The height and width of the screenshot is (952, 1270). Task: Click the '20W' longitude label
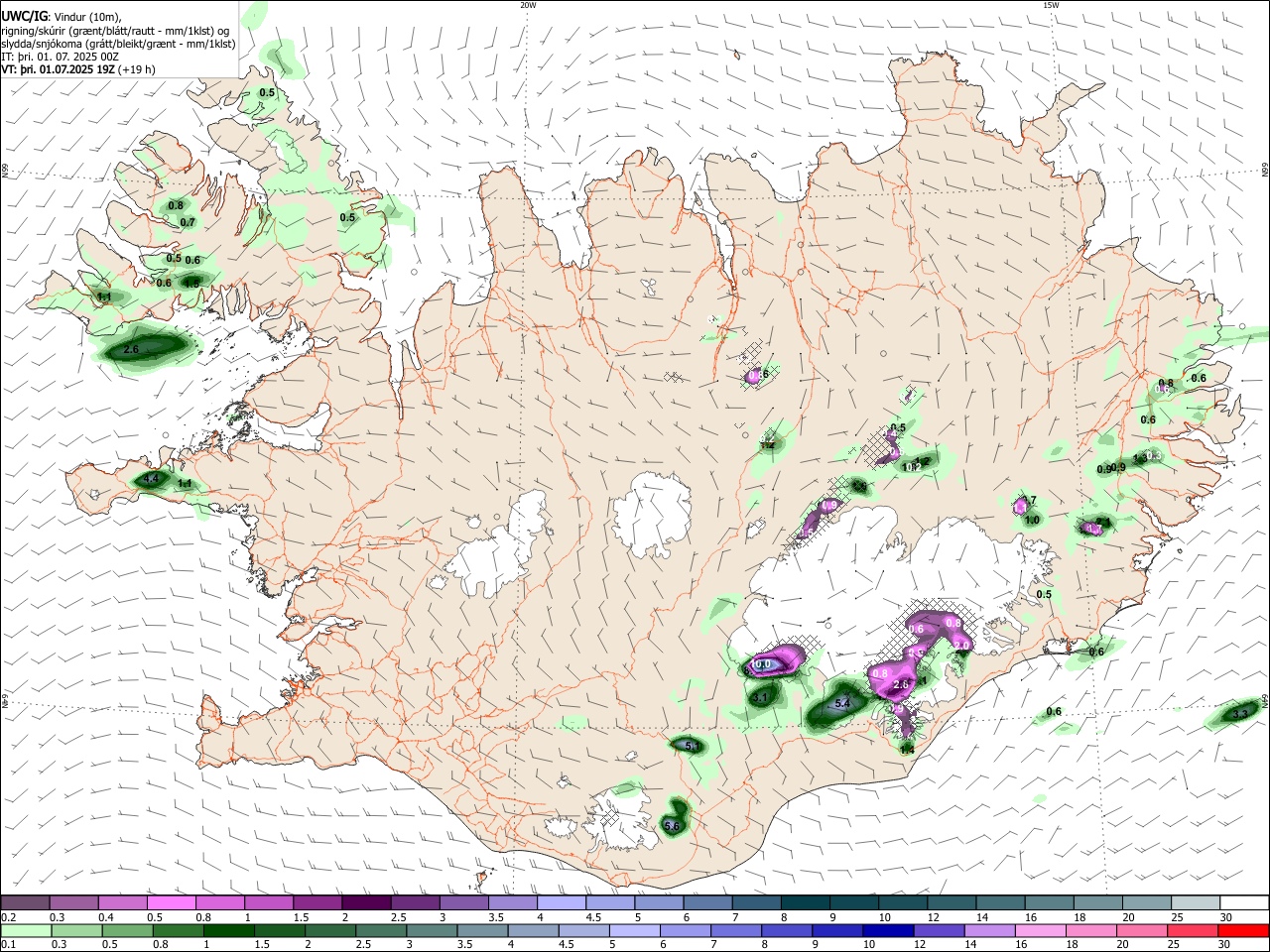[x=528, y=5]
